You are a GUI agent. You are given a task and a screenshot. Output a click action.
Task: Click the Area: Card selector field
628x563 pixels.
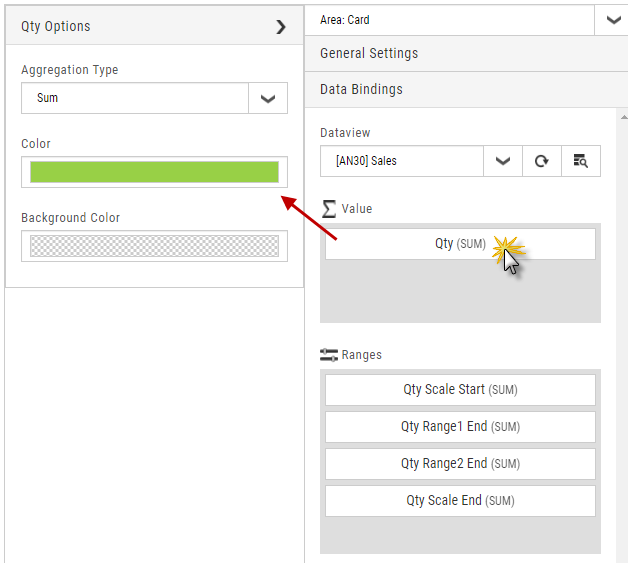click(449, 20)
